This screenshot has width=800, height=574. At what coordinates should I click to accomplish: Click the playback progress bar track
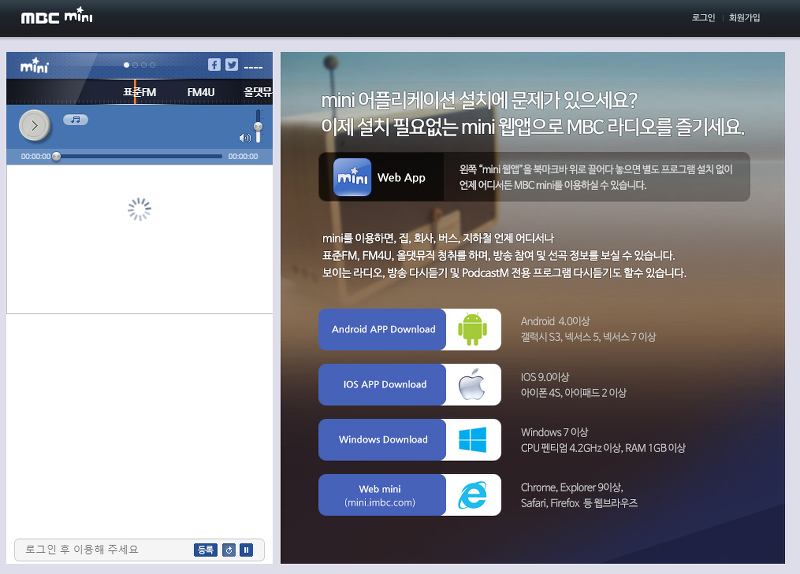click(x=139, y=156)
